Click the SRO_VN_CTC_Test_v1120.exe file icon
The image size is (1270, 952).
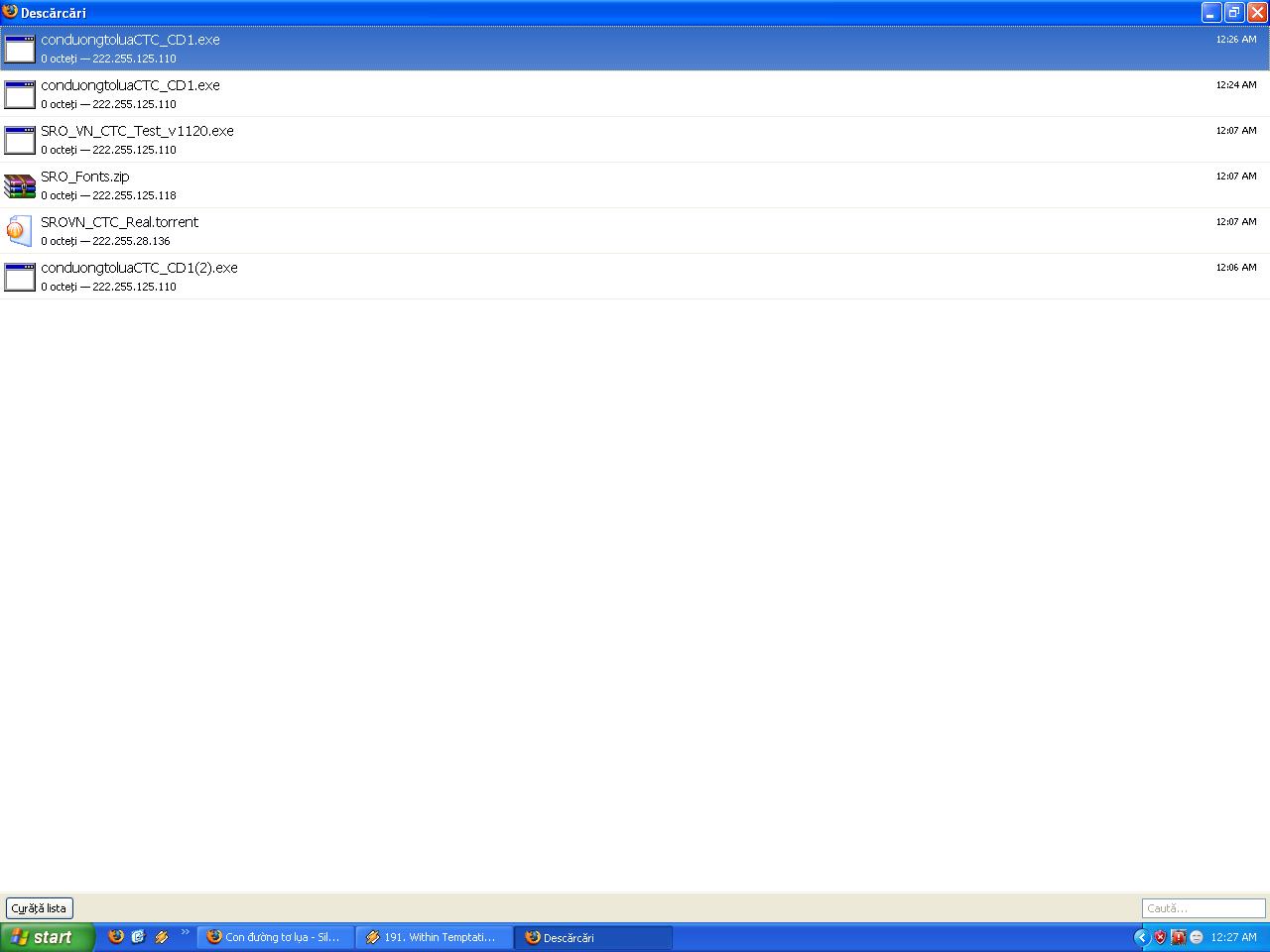tap(19, 140)
